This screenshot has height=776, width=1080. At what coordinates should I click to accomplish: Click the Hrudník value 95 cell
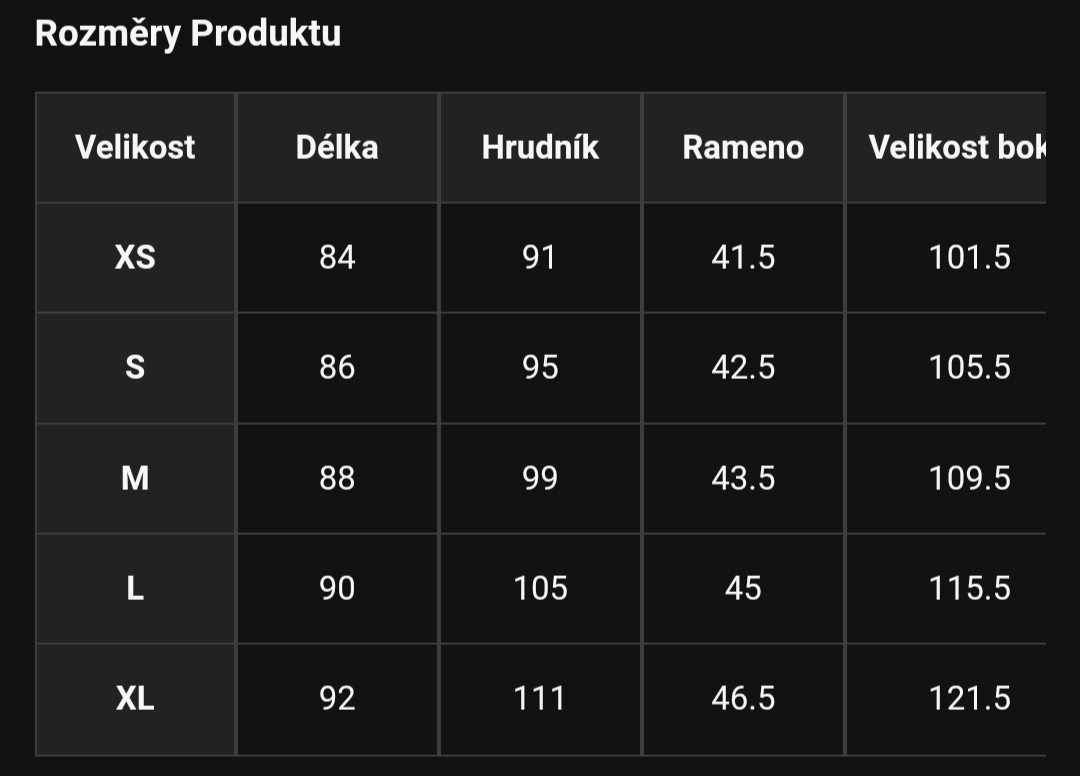coord(540,368)
